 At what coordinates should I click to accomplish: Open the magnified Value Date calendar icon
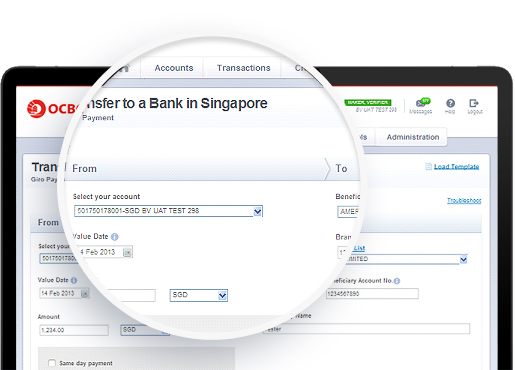(127, 253)
